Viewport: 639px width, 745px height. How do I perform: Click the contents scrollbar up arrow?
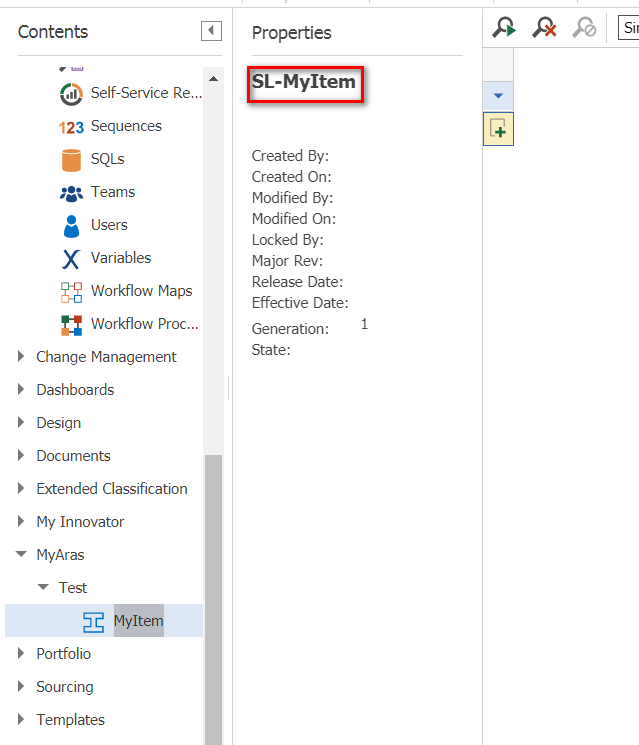213,79
